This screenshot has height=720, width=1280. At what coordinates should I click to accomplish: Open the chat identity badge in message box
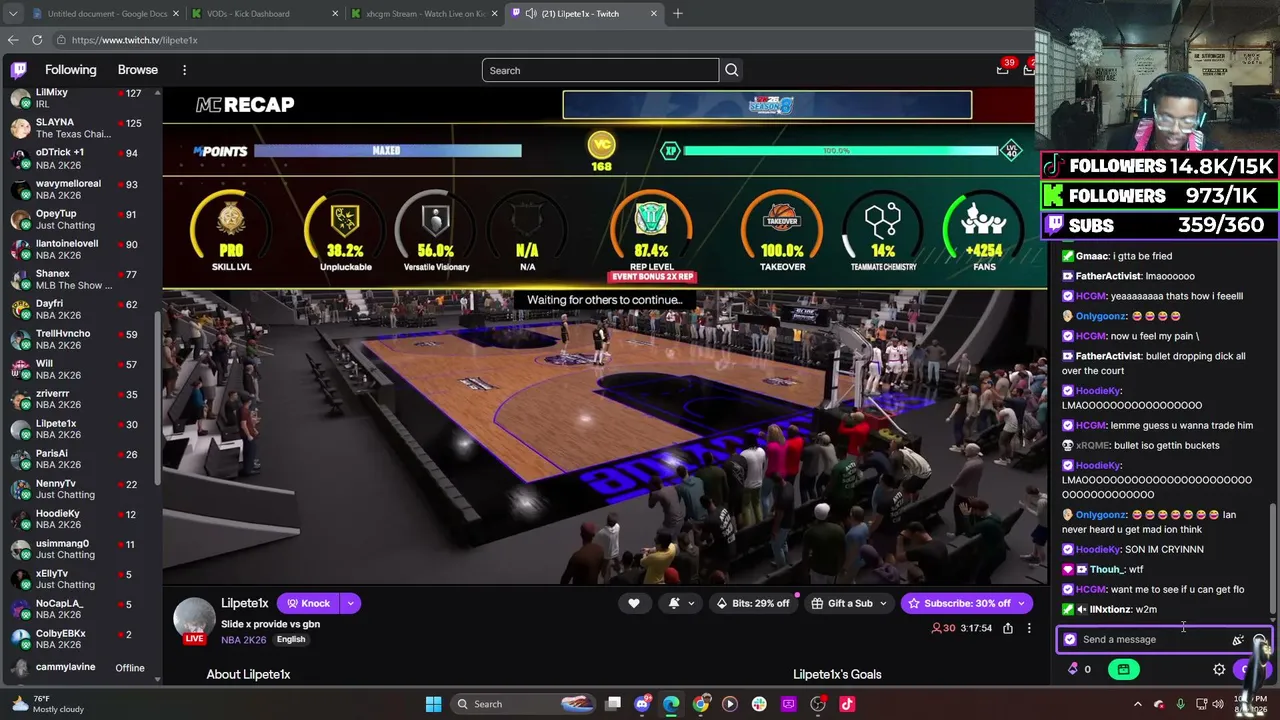point(1070,640)
